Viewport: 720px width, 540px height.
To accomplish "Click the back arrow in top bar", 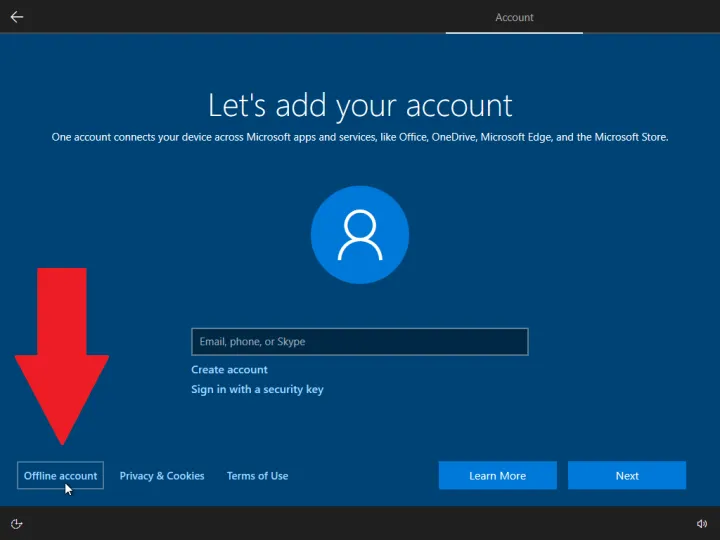I will pos(17,17).
